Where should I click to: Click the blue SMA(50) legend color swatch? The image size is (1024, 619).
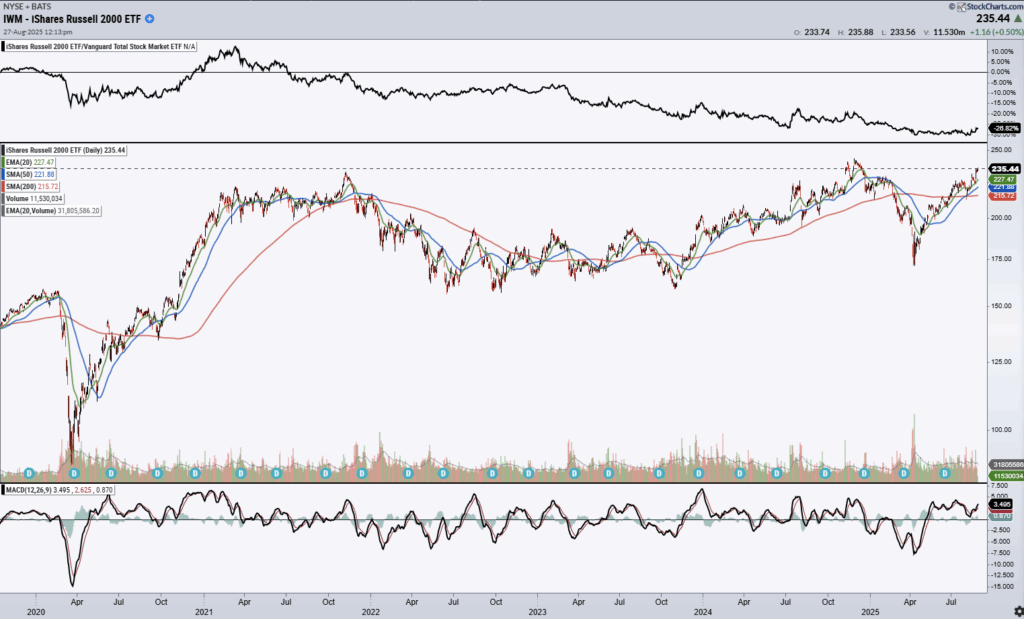(x=5, y=174)
